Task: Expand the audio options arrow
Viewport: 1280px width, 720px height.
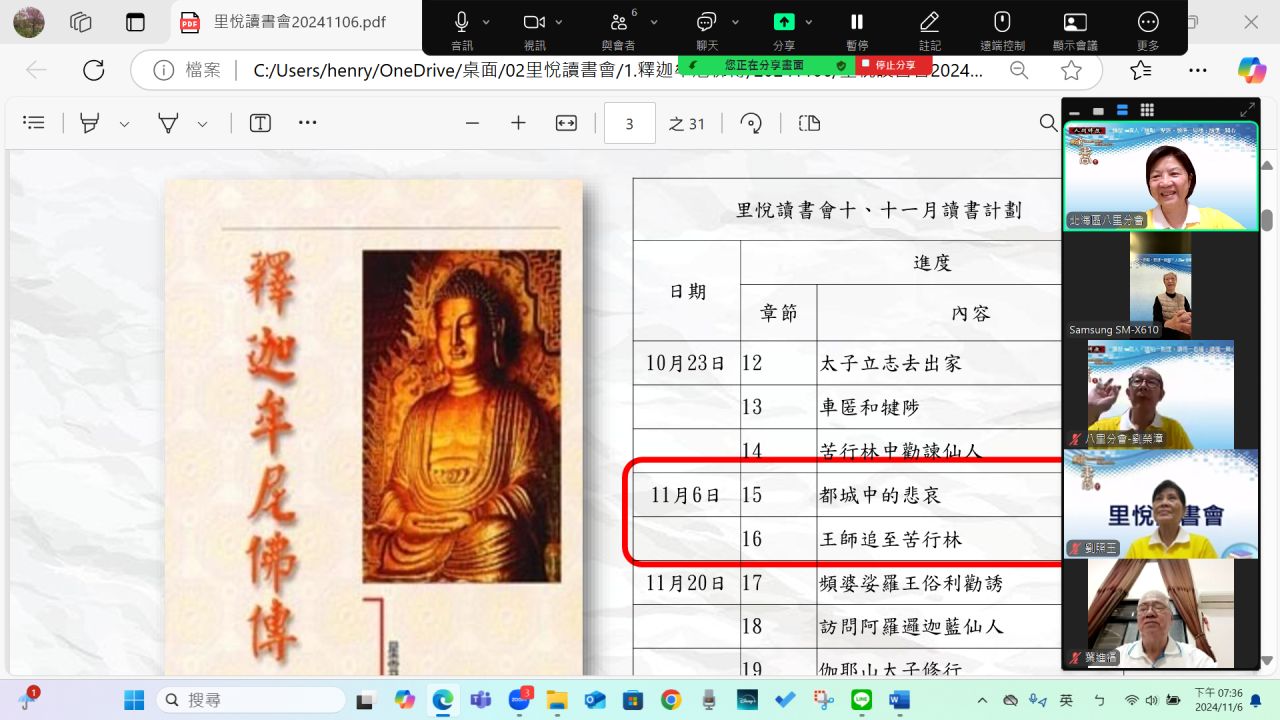Action: coord(487,22)
